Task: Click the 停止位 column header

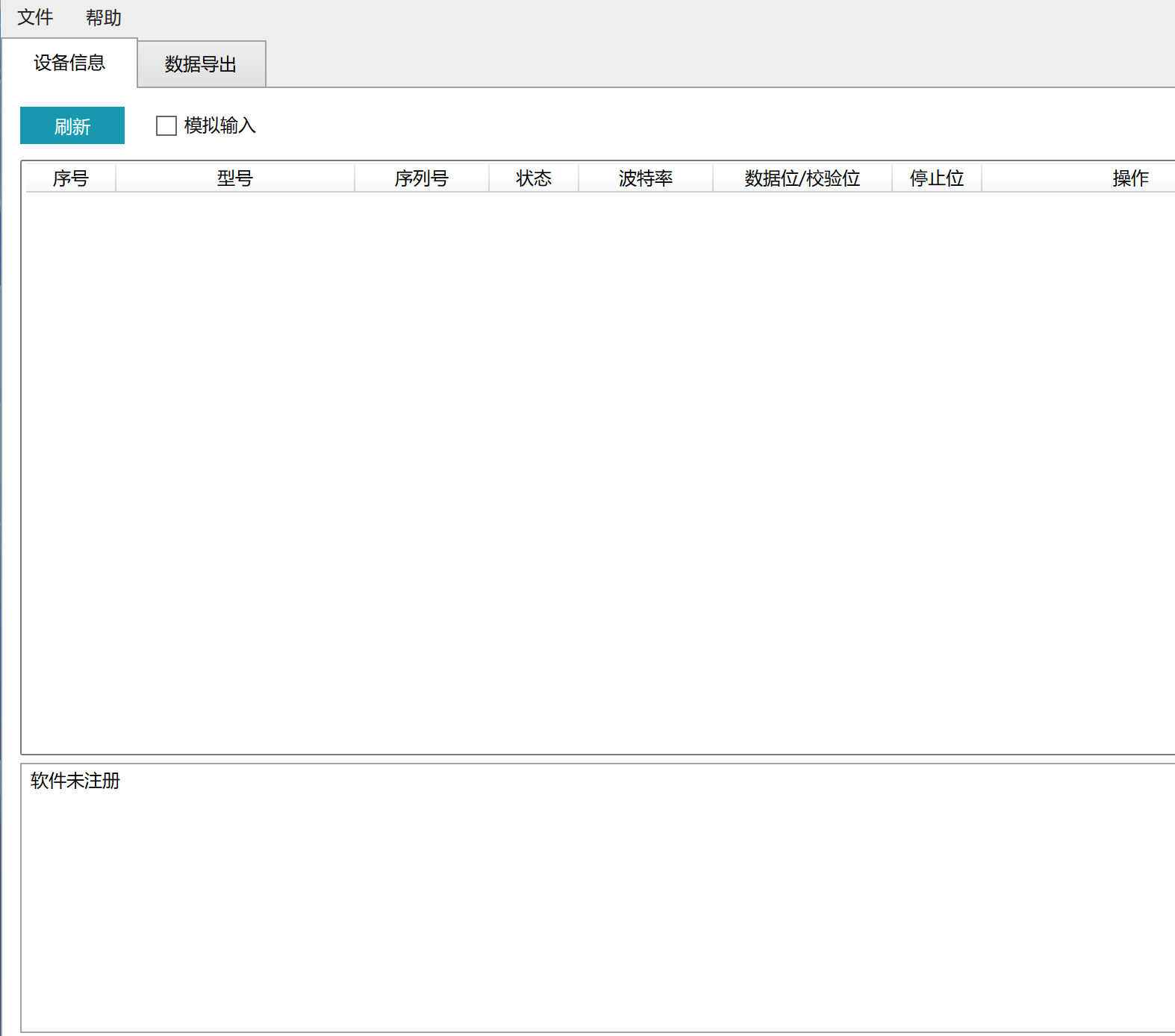Action: (x=937, y=178)
